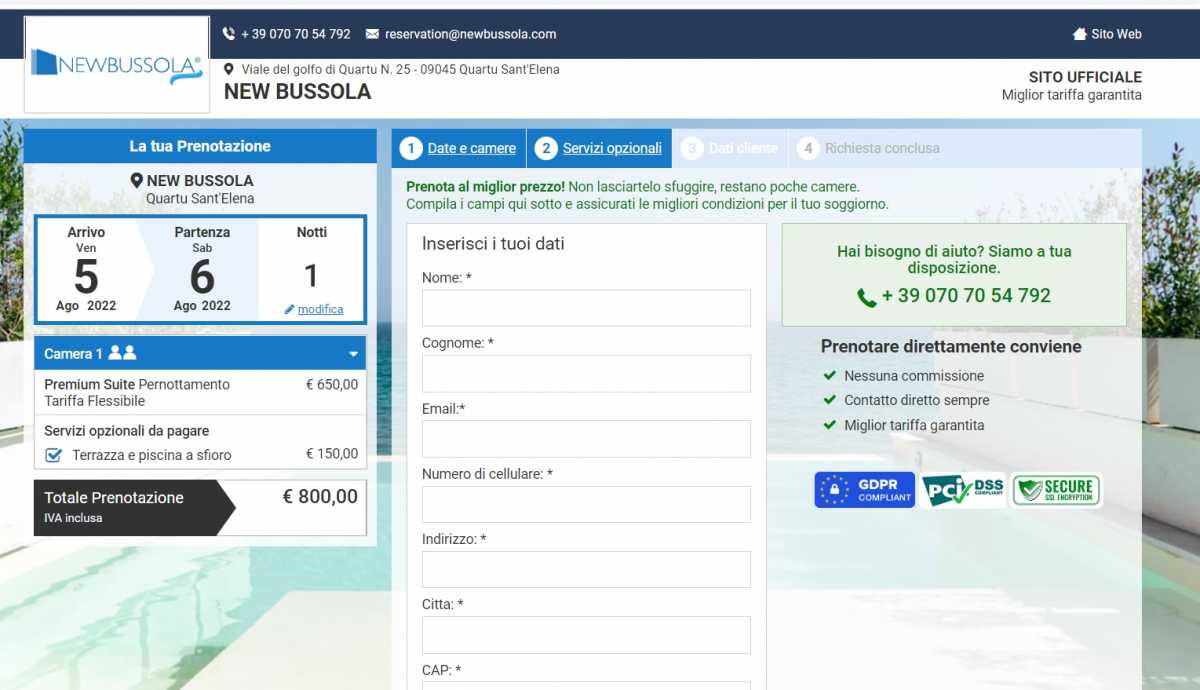Image resolution: width=1200 pixels, height=690 pixels.
Task: Click the € 150,00 optional service price
Action: coord(332,454)
